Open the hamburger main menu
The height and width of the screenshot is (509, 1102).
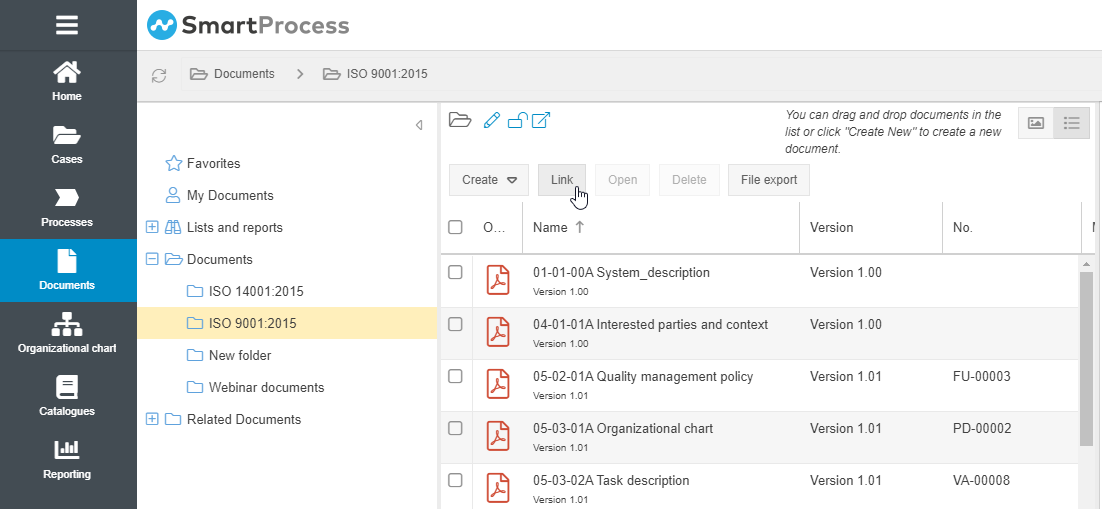[67, 25]
